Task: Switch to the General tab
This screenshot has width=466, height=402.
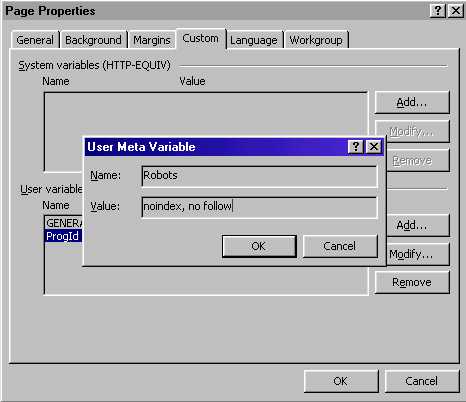Action: (35, 40)
